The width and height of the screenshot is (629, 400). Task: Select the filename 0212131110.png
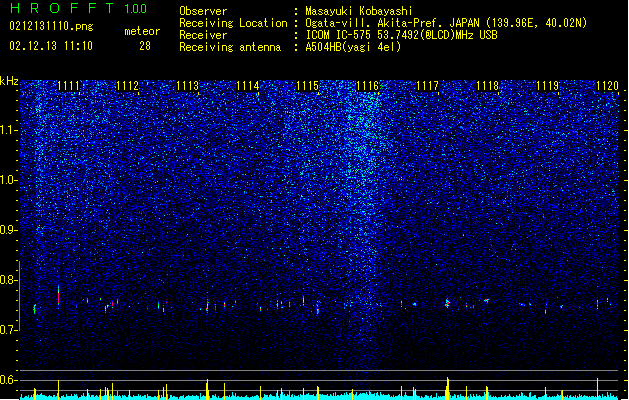tap(51, 26)
